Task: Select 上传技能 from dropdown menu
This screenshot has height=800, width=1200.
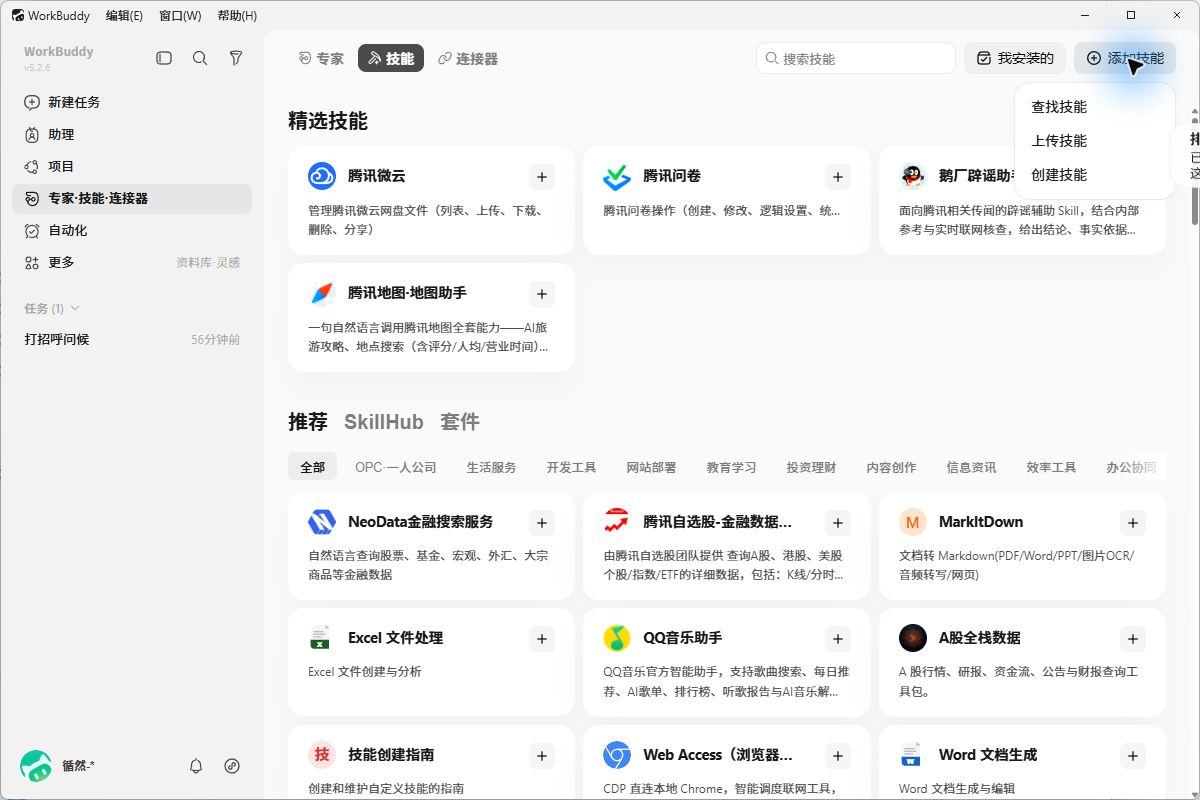Action: click(1059, 141)
